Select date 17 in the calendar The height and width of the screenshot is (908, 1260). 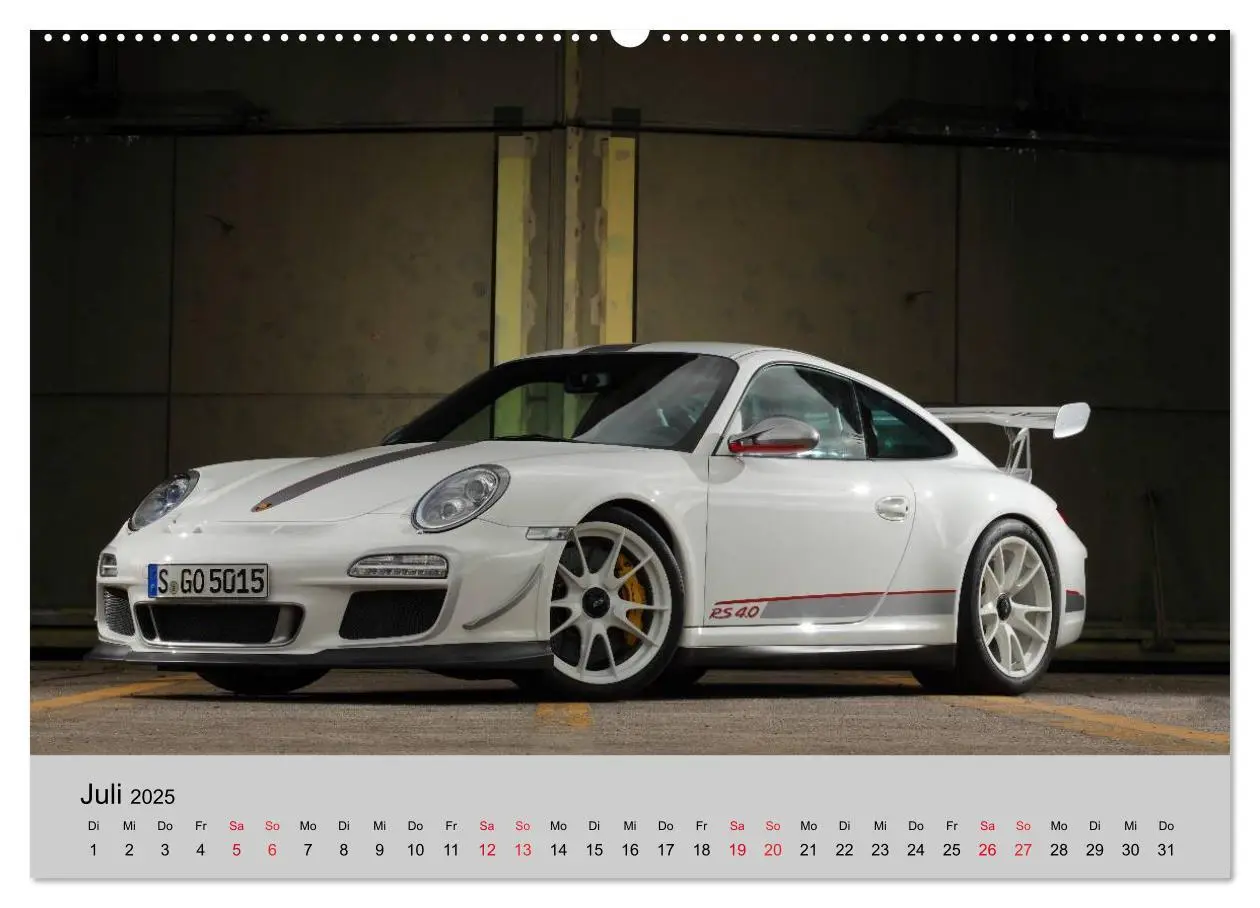pos(666,850)
